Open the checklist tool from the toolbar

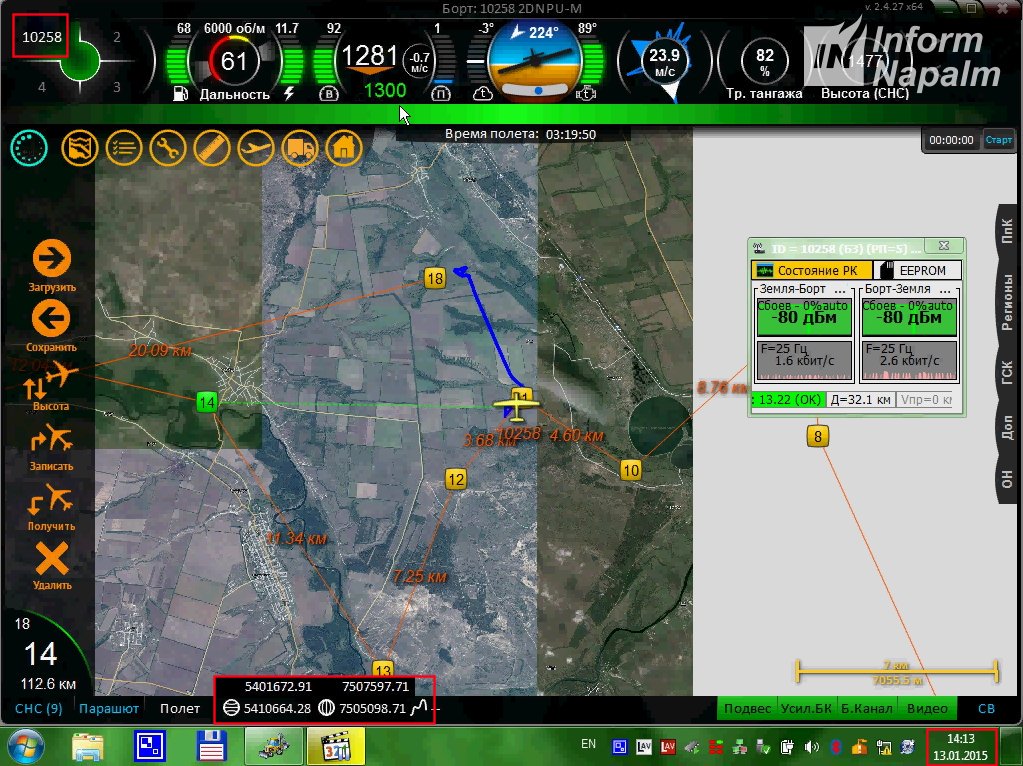[x=124, y=147]
